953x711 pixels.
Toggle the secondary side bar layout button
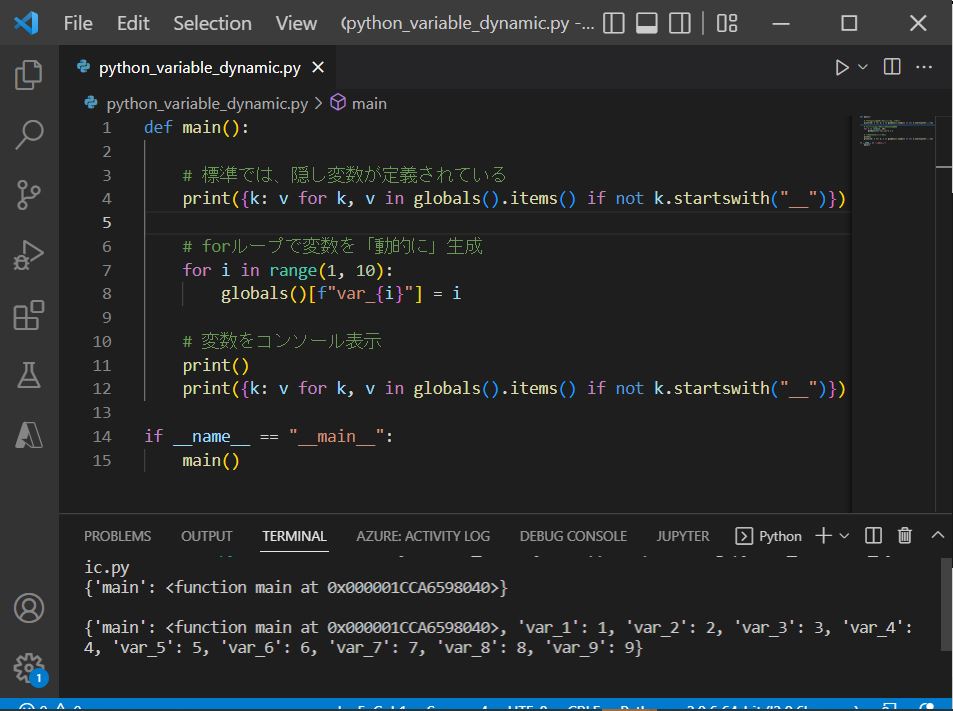coord(679,23)
